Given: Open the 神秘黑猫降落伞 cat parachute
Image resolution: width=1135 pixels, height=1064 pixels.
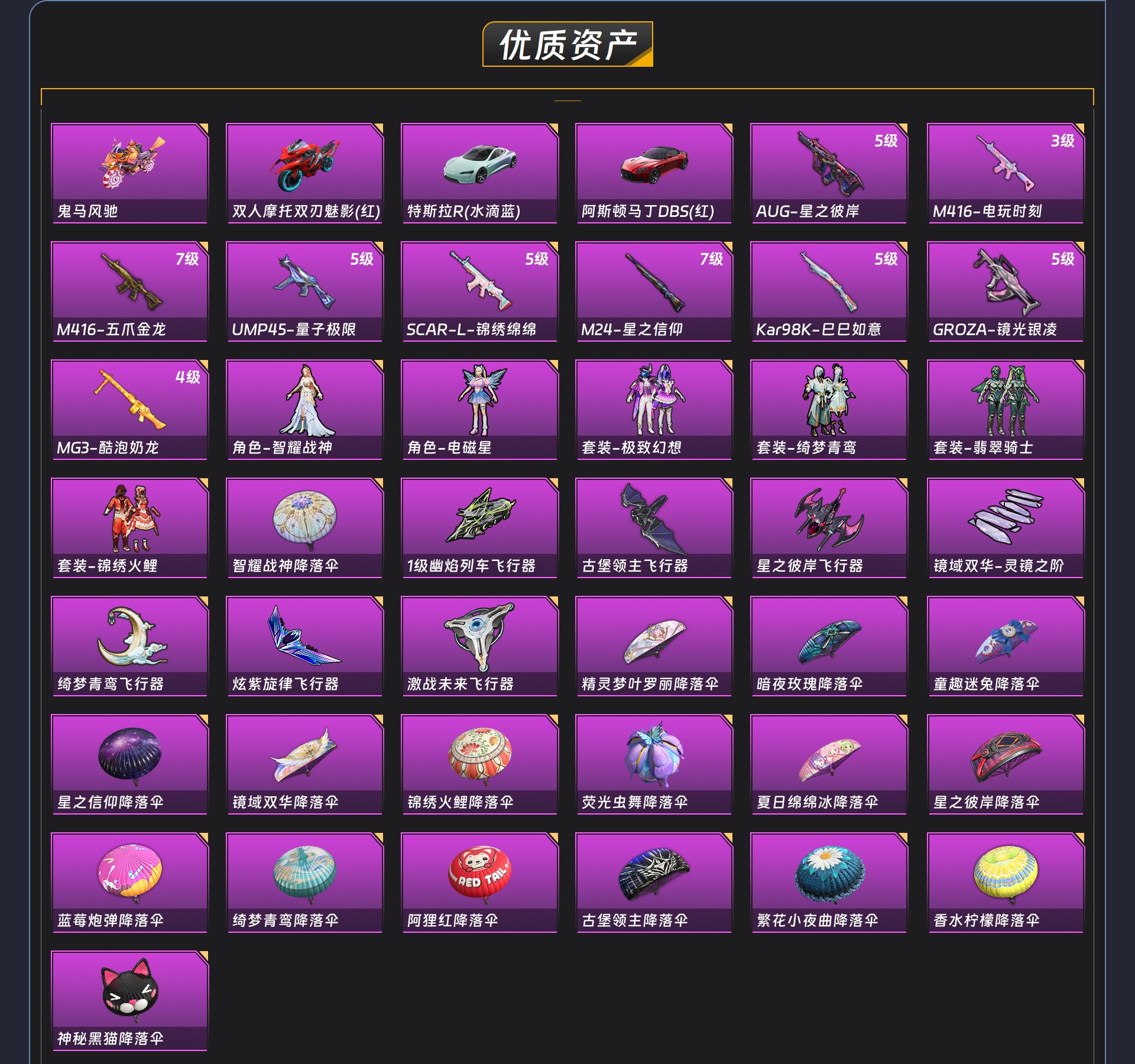Looking at the screenshot, I should point(130,1001).
